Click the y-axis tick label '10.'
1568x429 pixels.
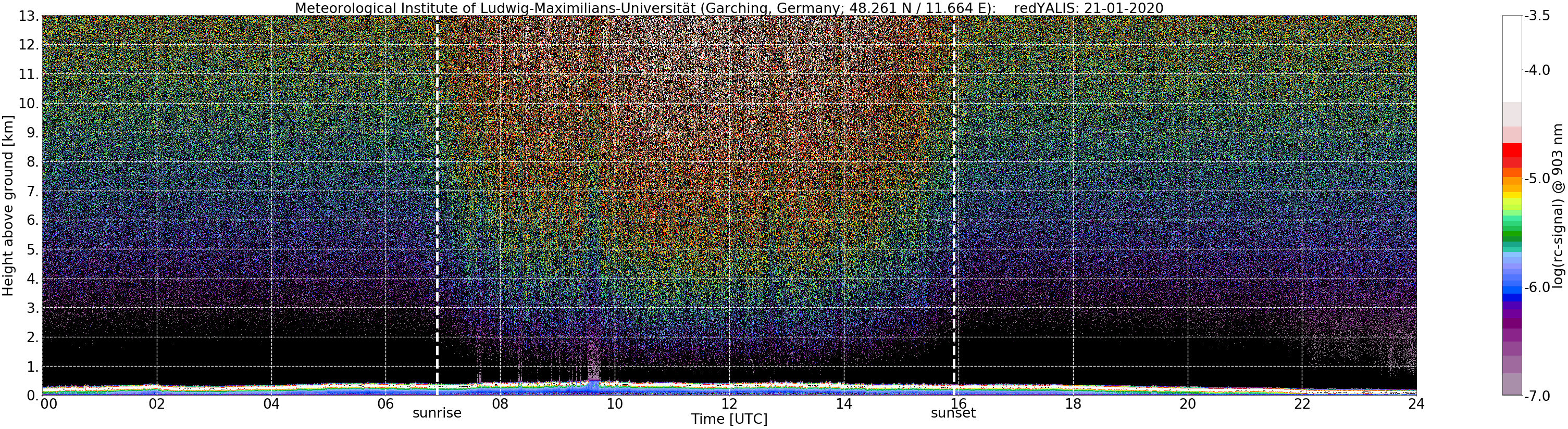tap(29, 104)
